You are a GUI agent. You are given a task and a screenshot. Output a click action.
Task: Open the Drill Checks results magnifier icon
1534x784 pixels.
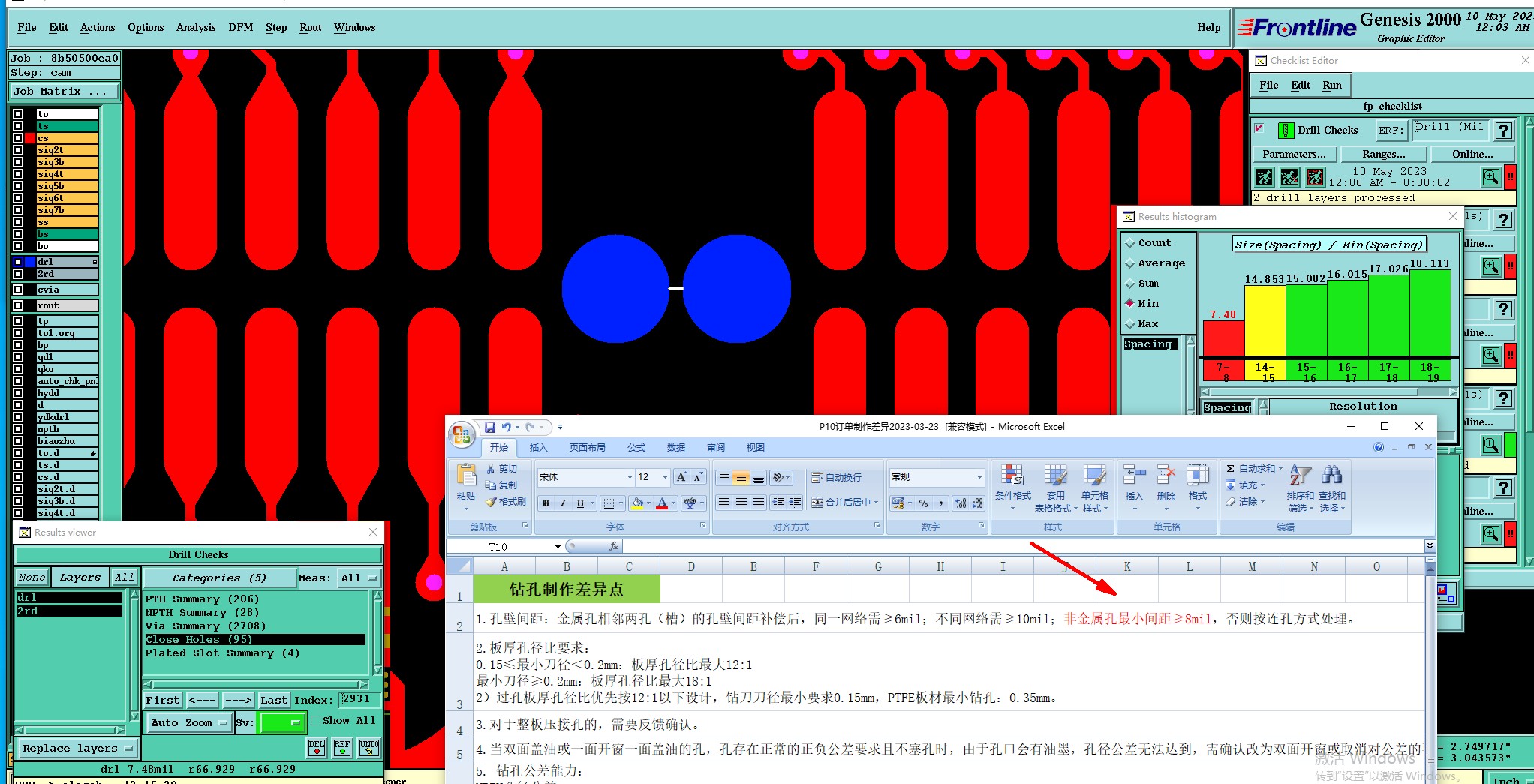1491,177
